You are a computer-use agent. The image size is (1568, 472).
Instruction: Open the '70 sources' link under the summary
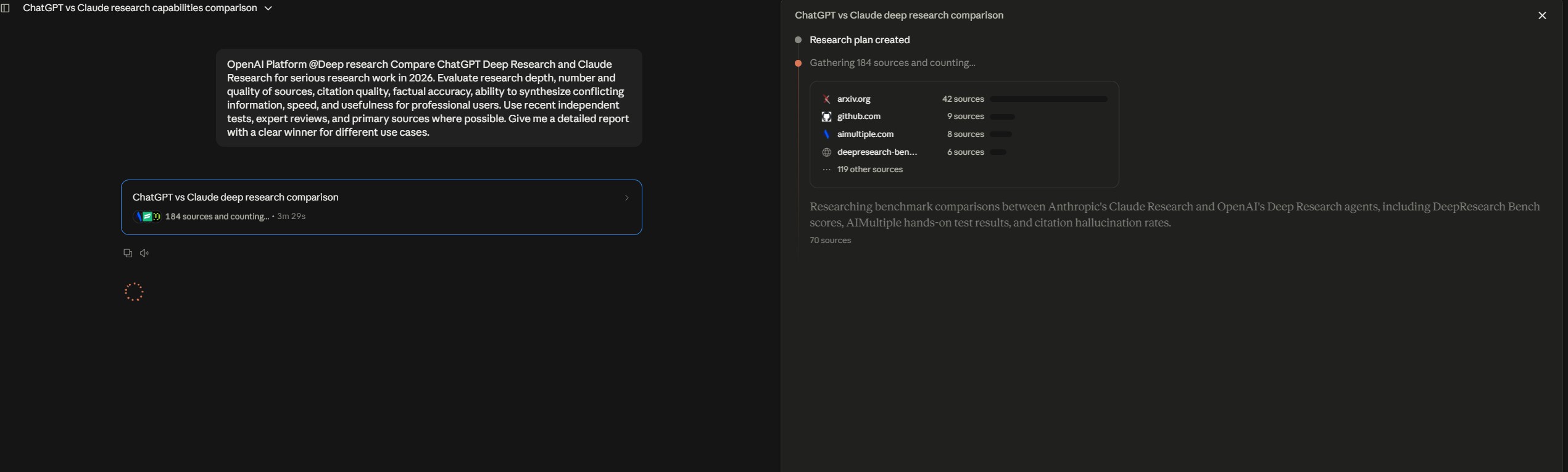point(830,241)
